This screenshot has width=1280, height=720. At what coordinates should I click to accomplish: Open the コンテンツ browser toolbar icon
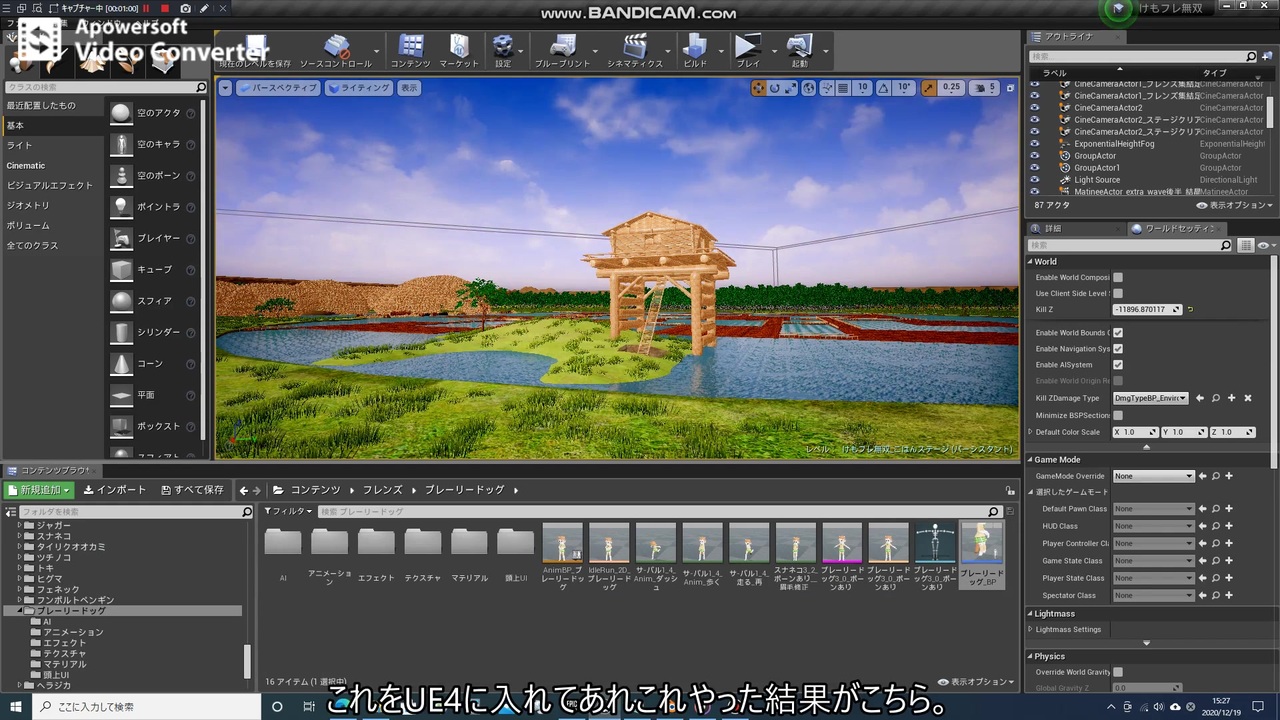[x=410, y=47]
